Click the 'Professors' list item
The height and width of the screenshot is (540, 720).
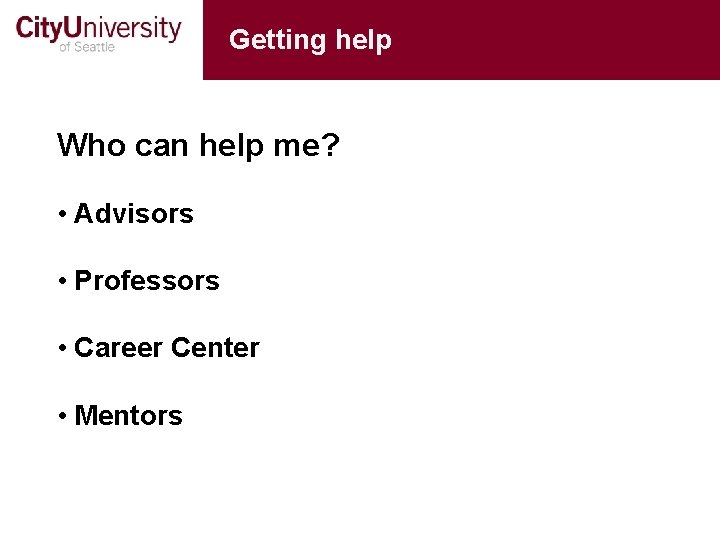[x=147, y=281]
